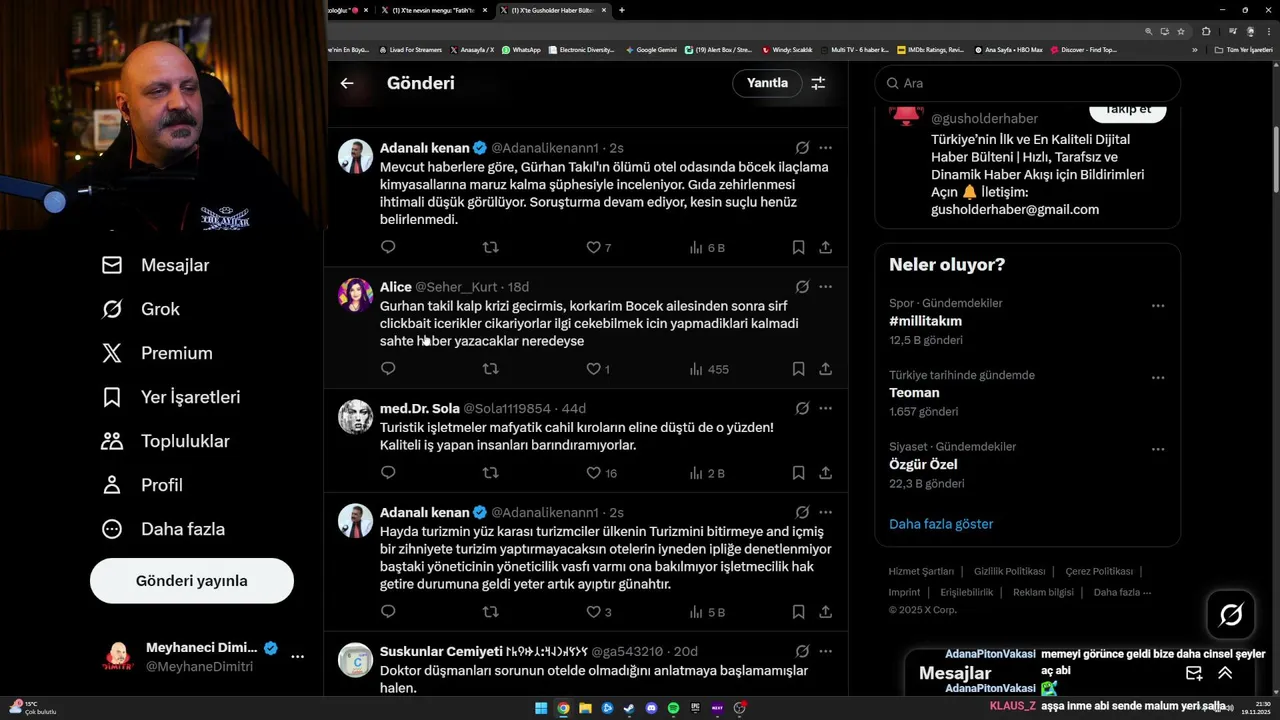Switch to the Gusholder Haber Bülteni tab
Screen dimensions: 1280x720
[552, 10]
